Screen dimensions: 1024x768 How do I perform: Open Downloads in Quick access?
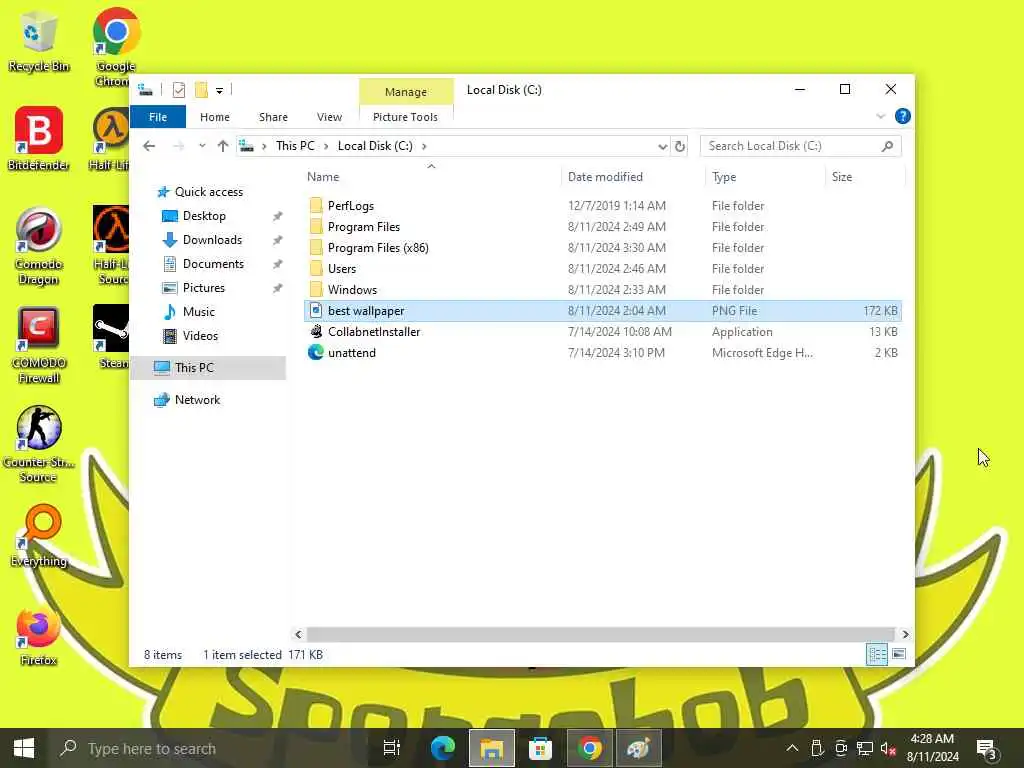pyautogui.click(x=212, y=240)
